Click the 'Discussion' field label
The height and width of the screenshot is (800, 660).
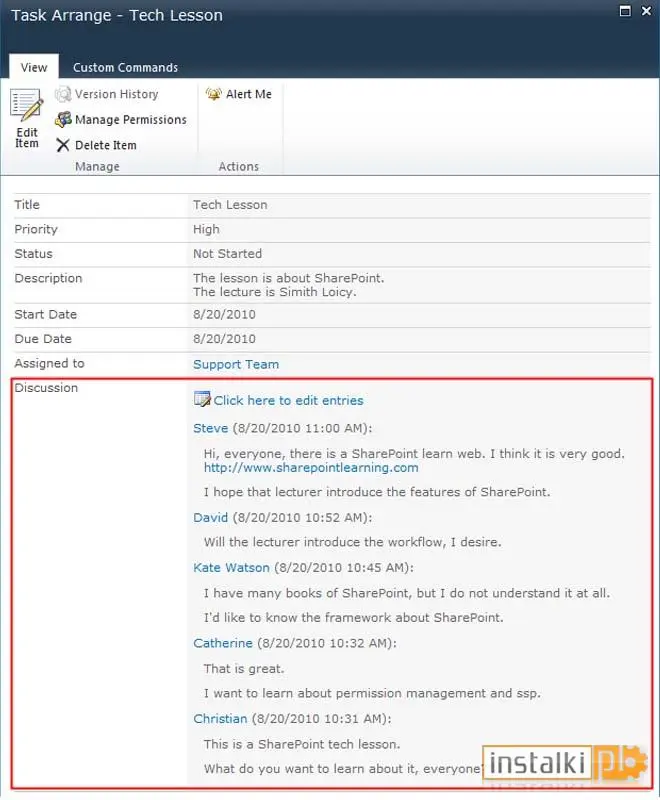tap(46, 388)
